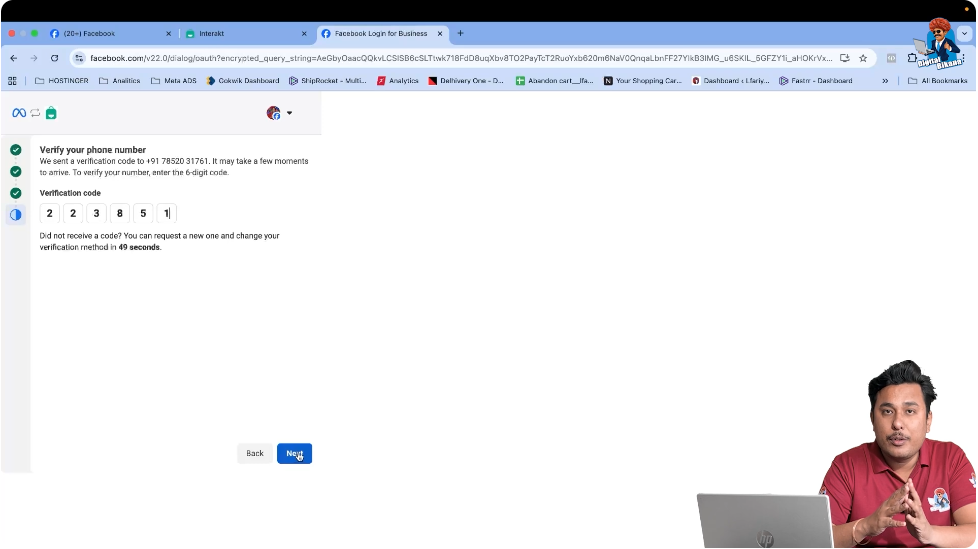Open the ShipRocket bookmark
The height and width of the screenshot is (549, 978).
pos(327,80)
